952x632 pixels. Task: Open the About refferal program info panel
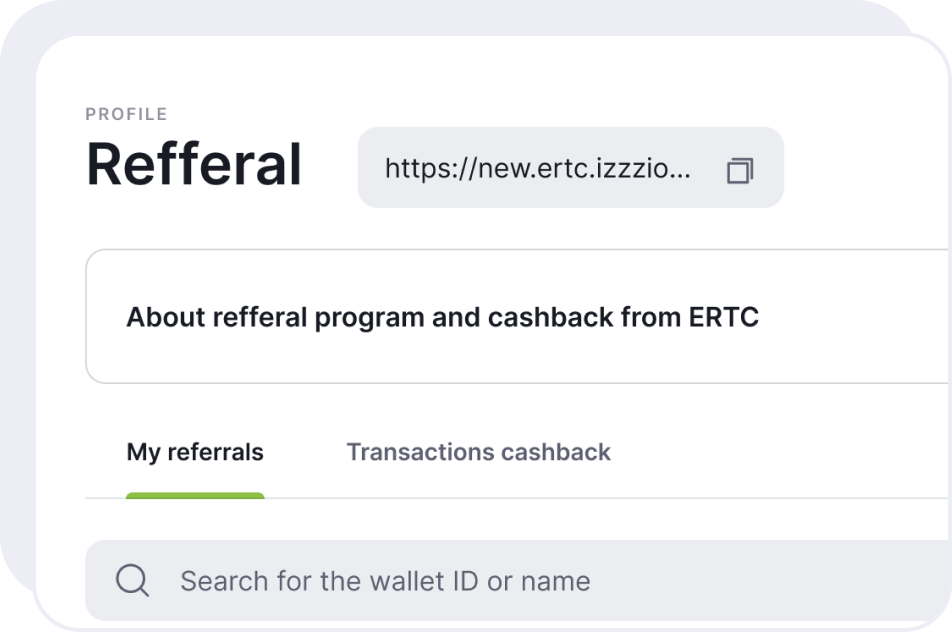coord(442,318)
